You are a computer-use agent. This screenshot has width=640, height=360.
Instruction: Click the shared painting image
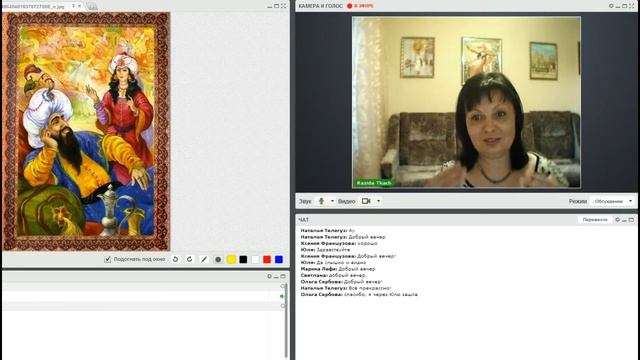[86, 131]
